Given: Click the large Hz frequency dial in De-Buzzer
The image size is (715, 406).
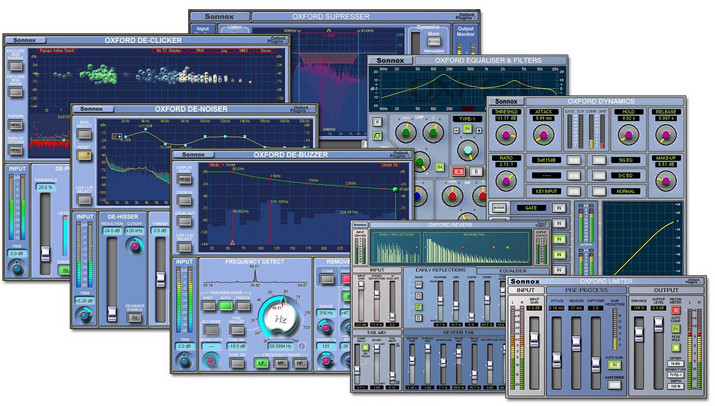Looking at the screenshot, I should click(280, 318).
